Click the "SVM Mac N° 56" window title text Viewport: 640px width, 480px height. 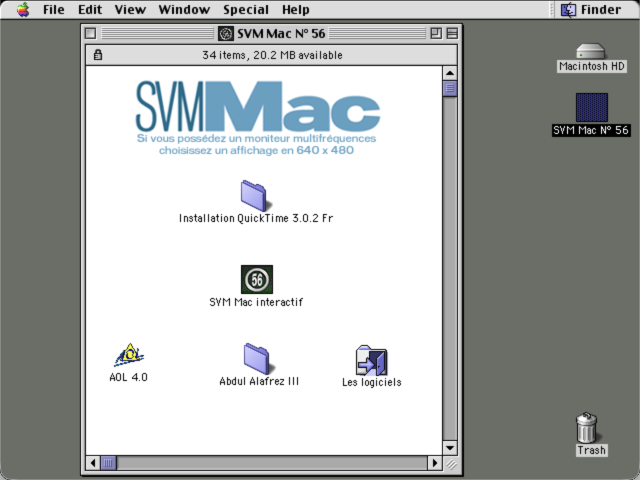(x=281, y=33)
